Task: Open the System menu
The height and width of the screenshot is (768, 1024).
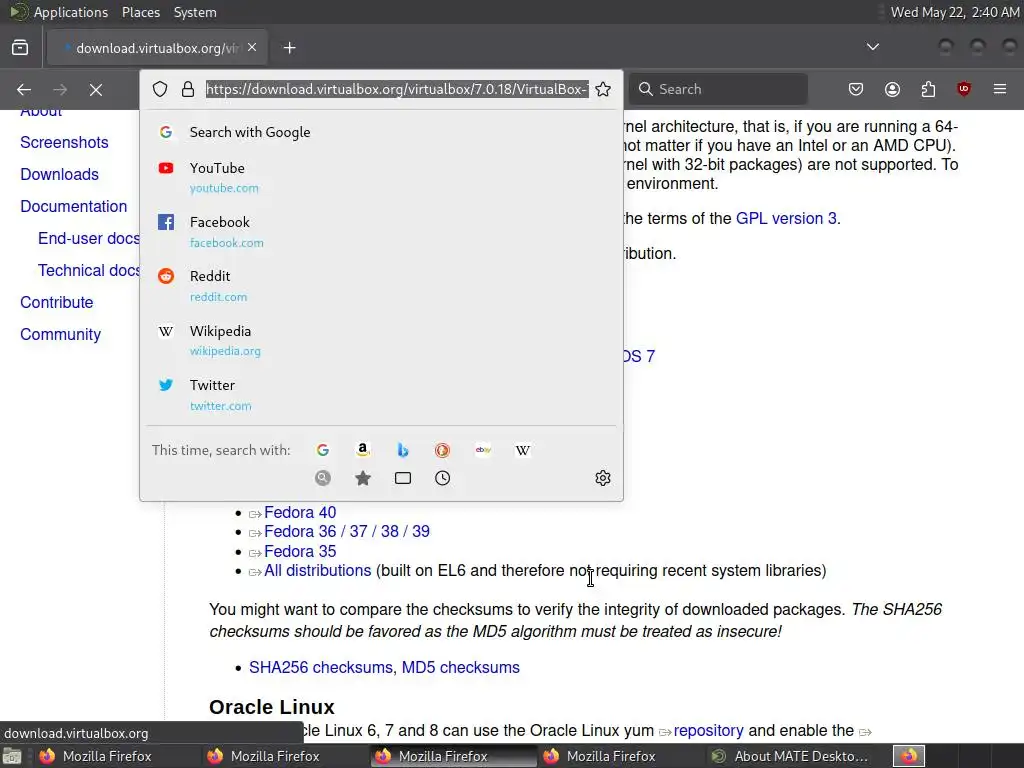Action: 195,12
